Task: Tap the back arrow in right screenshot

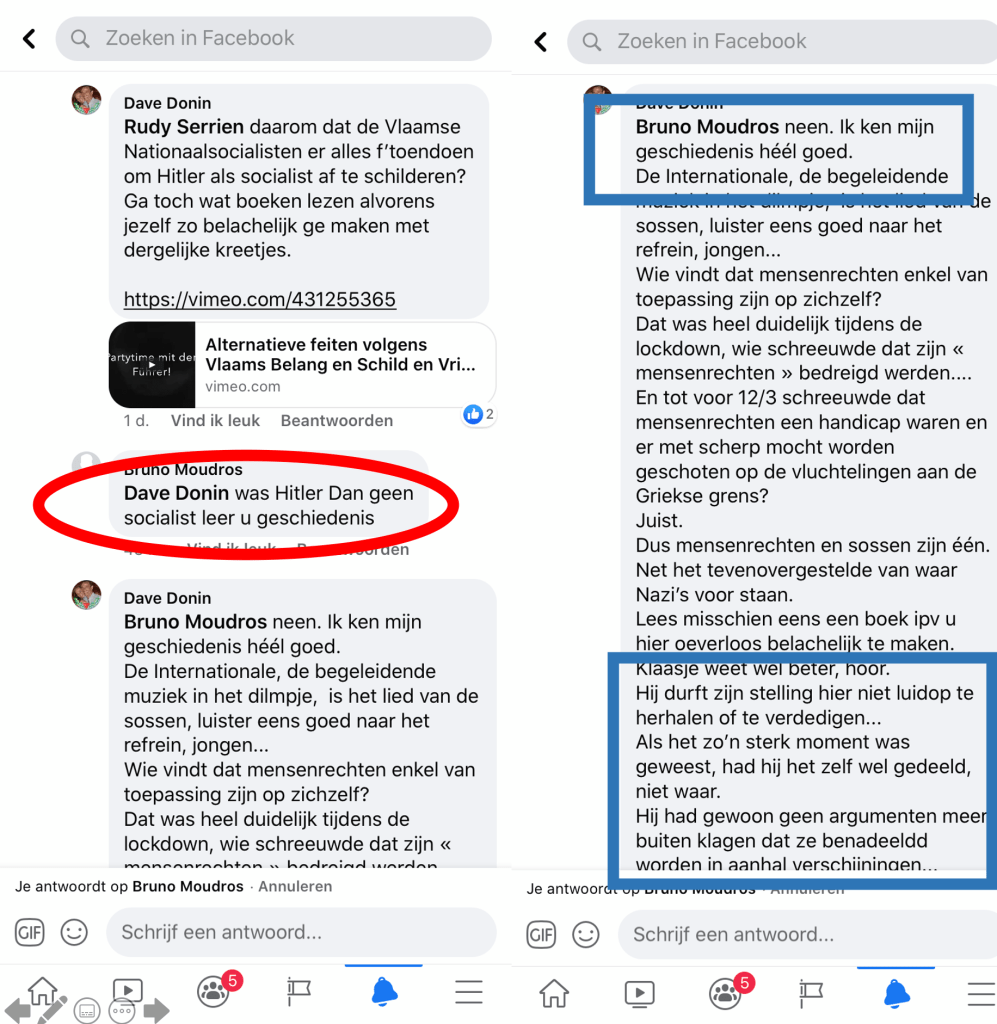Action: pyautogui.click(x=541, y=42)
